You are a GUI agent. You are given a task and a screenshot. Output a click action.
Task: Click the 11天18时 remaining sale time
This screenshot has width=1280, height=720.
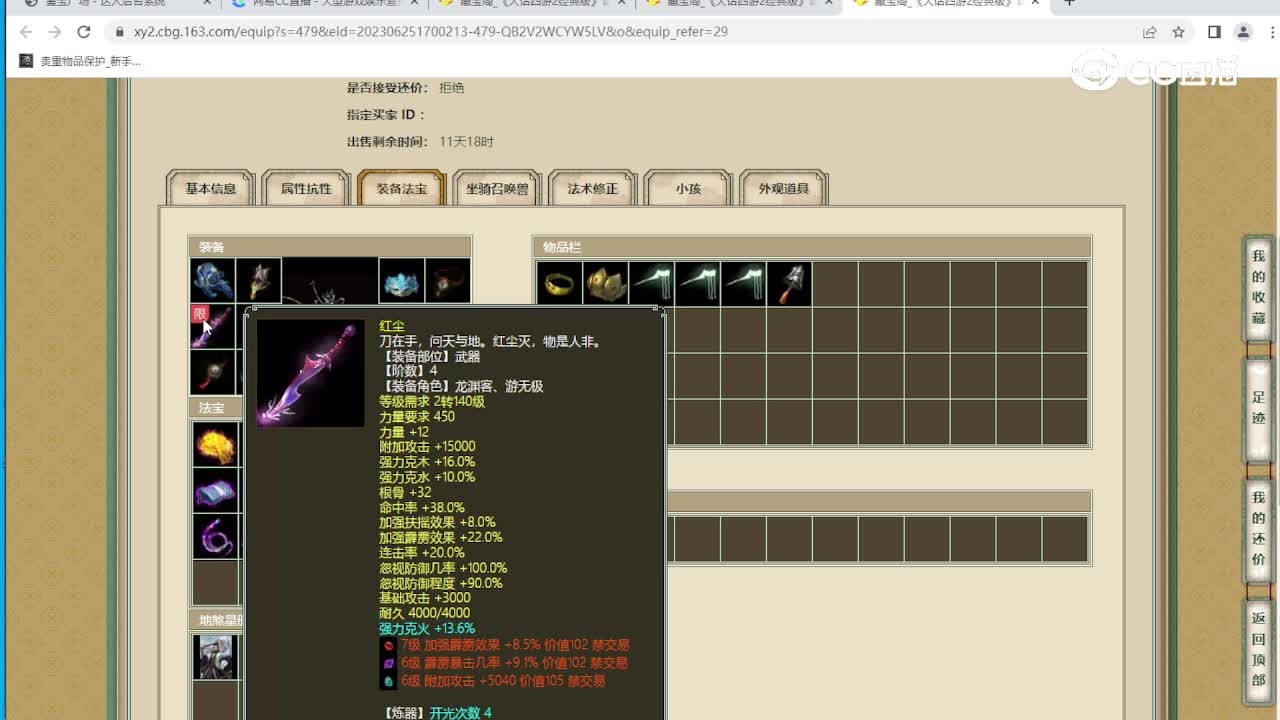point(467,142)
